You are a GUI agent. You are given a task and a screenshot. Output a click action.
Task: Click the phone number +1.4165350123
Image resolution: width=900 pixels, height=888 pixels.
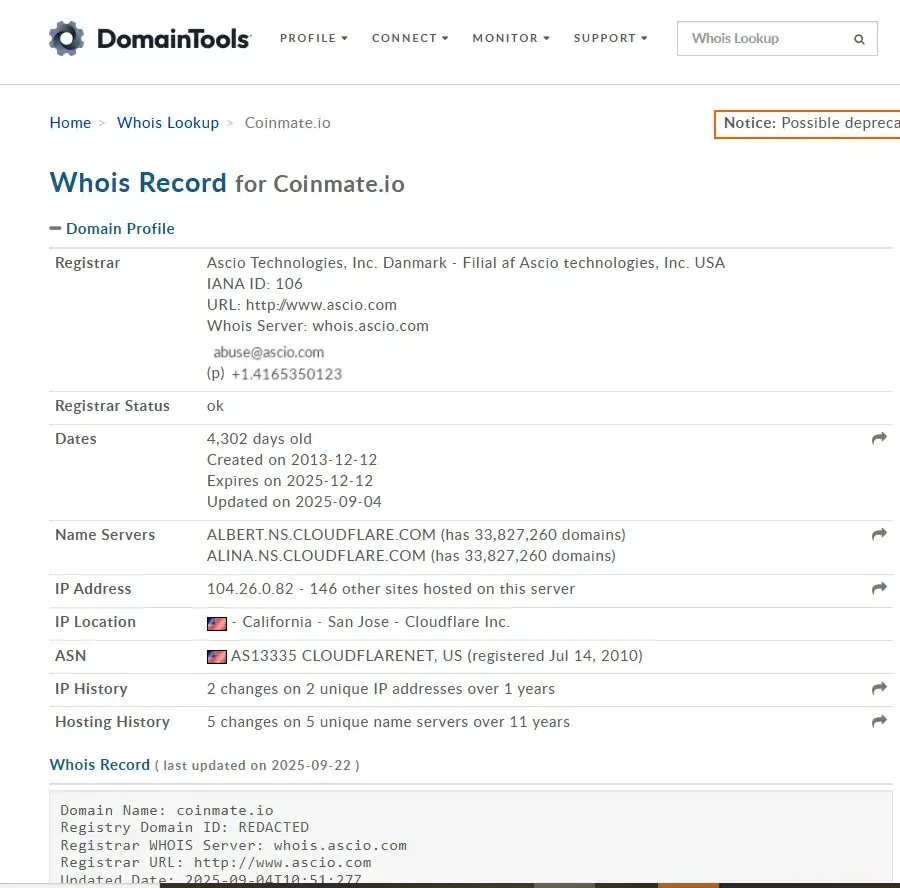286,374
